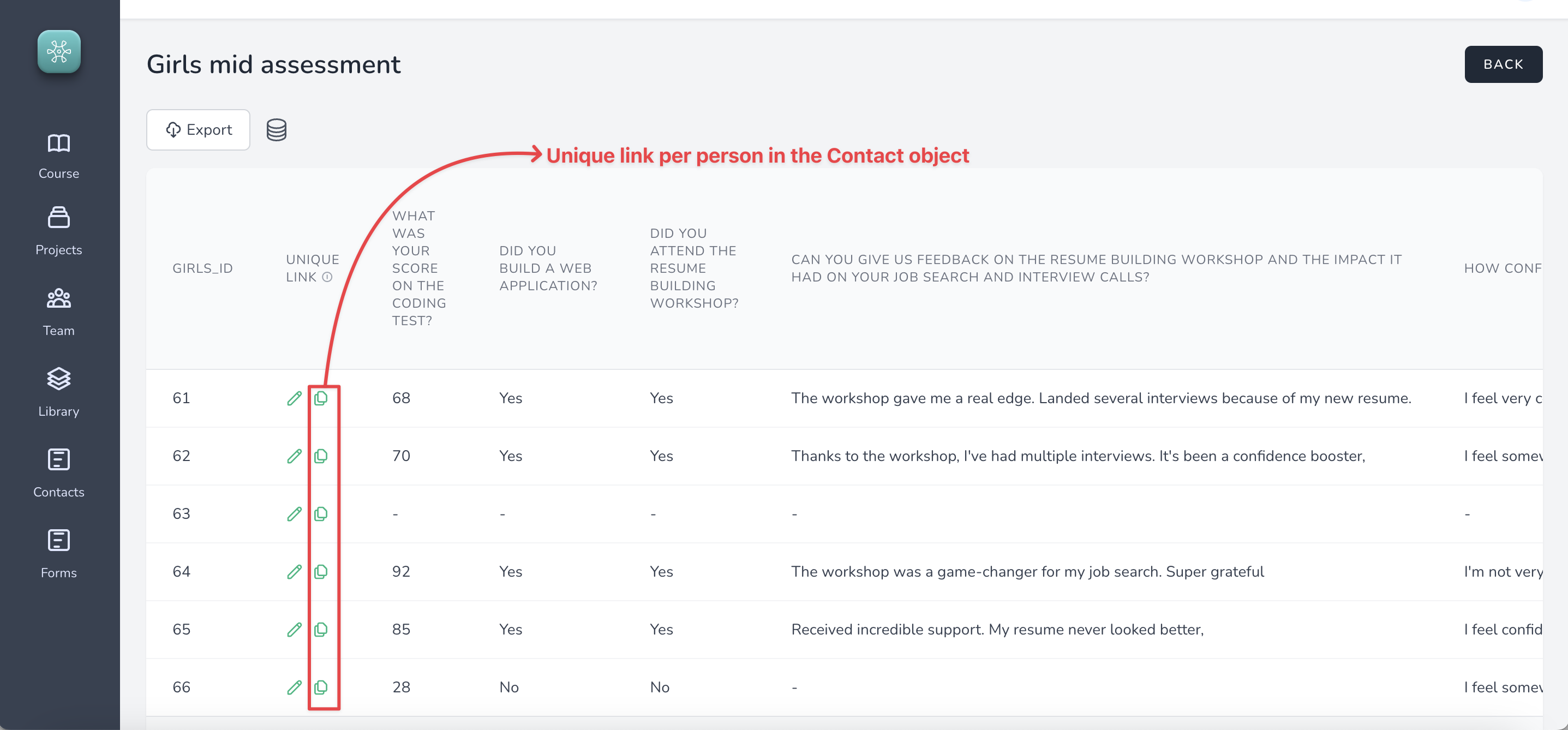Viewport: 1568px width, 730px height.
Task: Copy unique link for girl 66
Action: tap(321, 687)
